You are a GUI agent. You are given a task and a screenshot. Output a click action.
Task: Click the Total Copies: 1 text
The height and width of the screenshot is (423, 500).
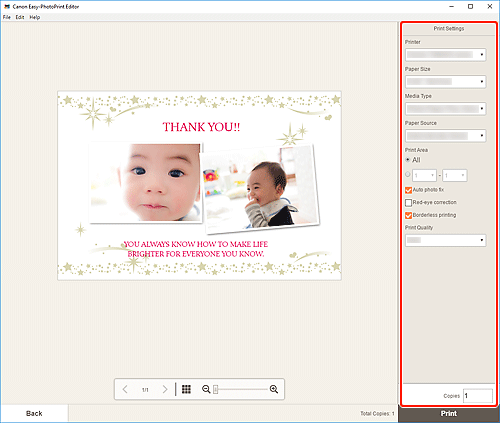[377, 414]
